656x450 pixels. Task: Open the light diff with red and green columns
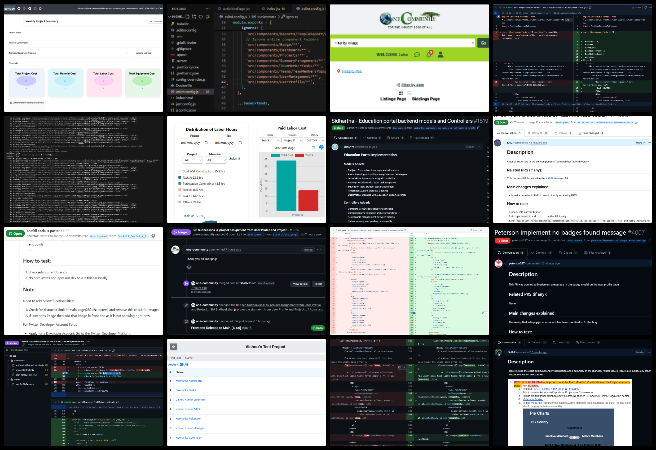(x=409, y=281)
